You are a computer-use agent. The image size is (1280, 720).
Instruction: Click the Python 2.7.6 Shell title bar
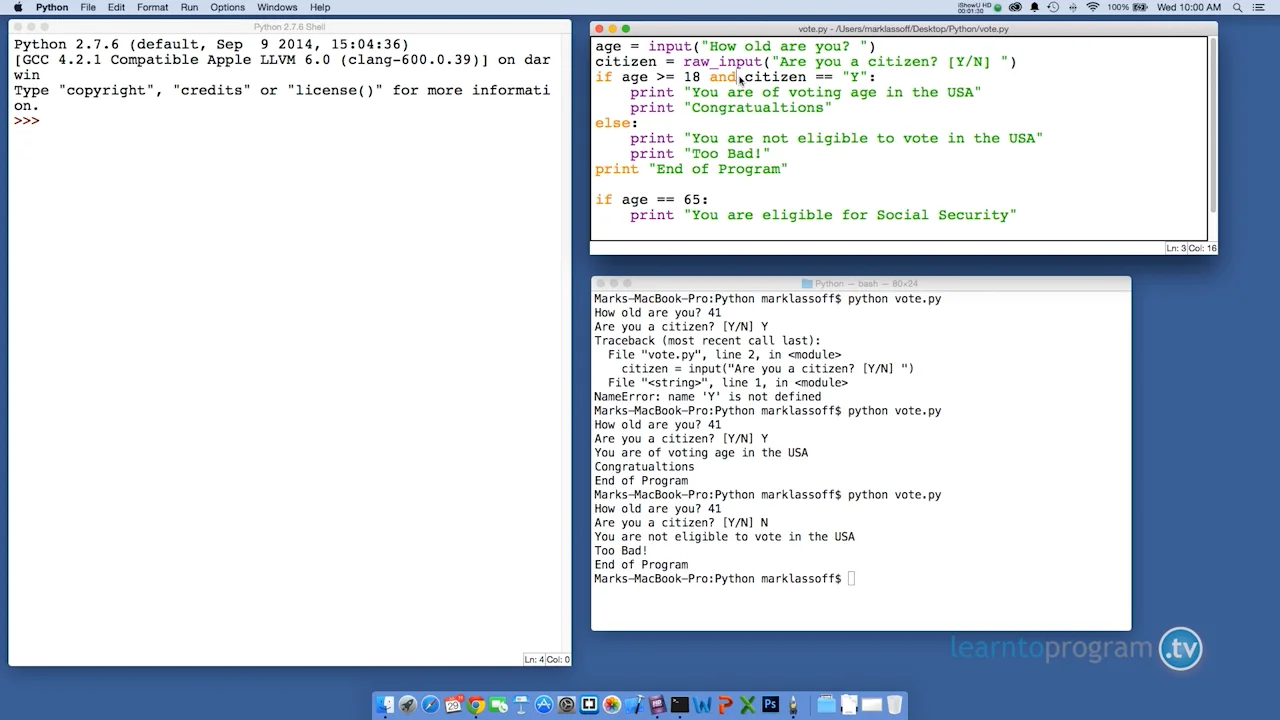pyautogui.click(x=289, y=27)
